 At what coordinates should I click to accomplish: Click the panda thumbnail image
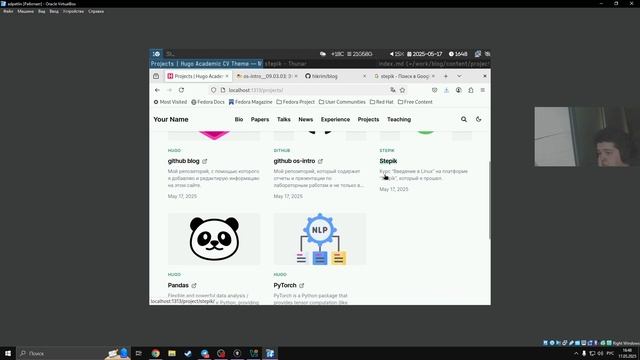[214, 239]
